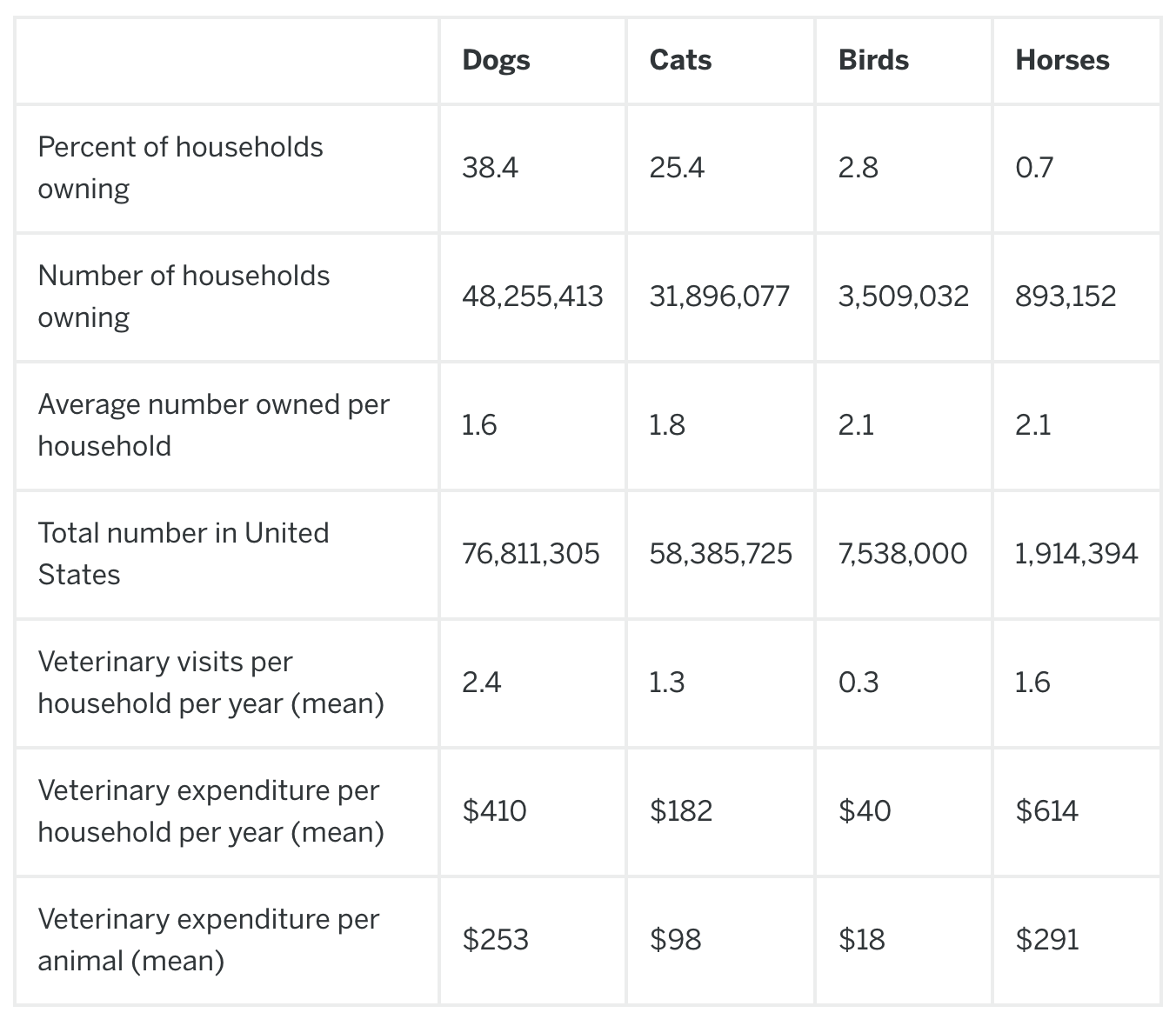Select the Percent of households owning label

click(x=180, y=168)
